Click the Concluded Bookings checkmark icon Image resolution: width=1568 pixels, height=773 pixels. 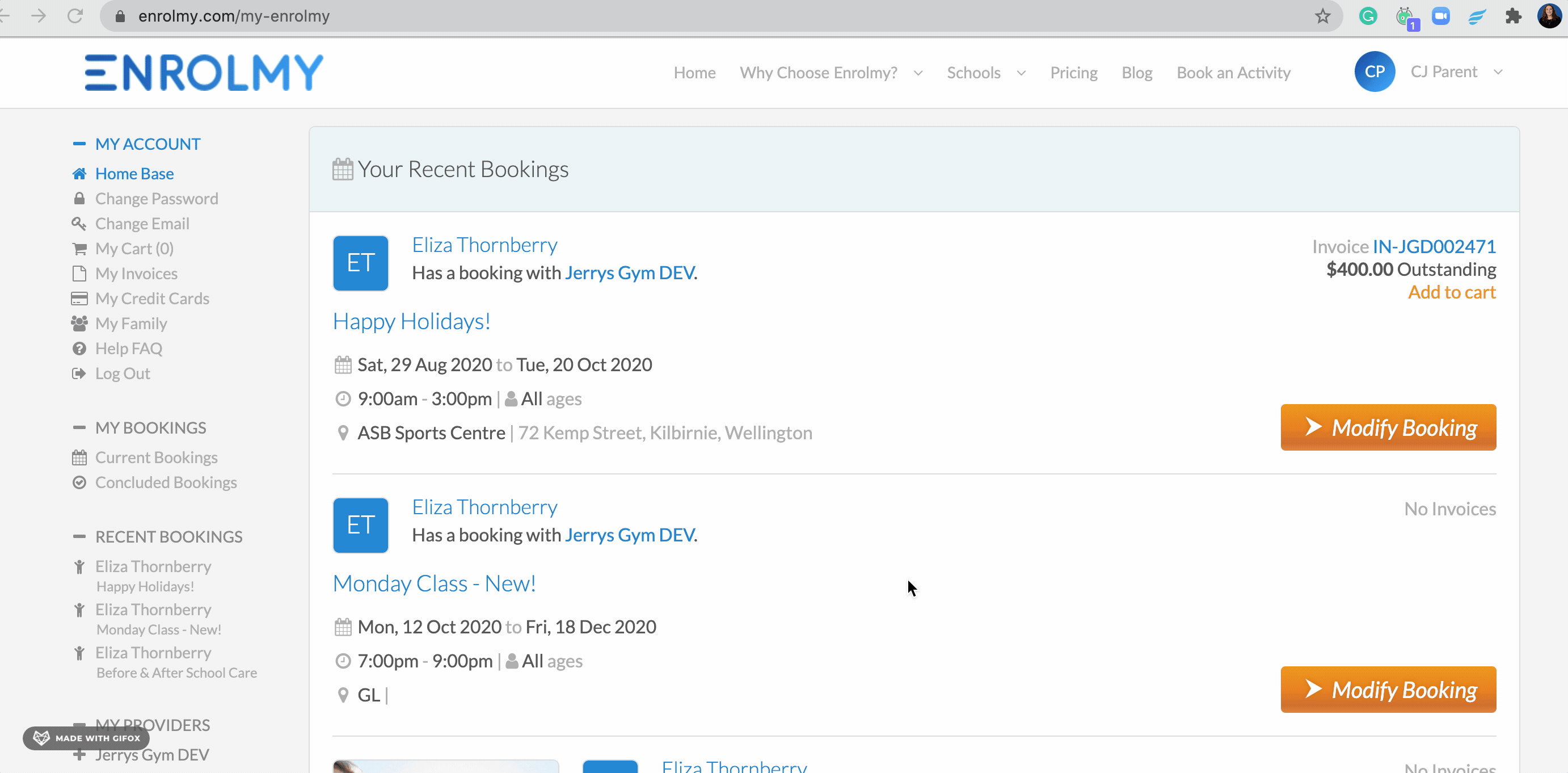79,482
